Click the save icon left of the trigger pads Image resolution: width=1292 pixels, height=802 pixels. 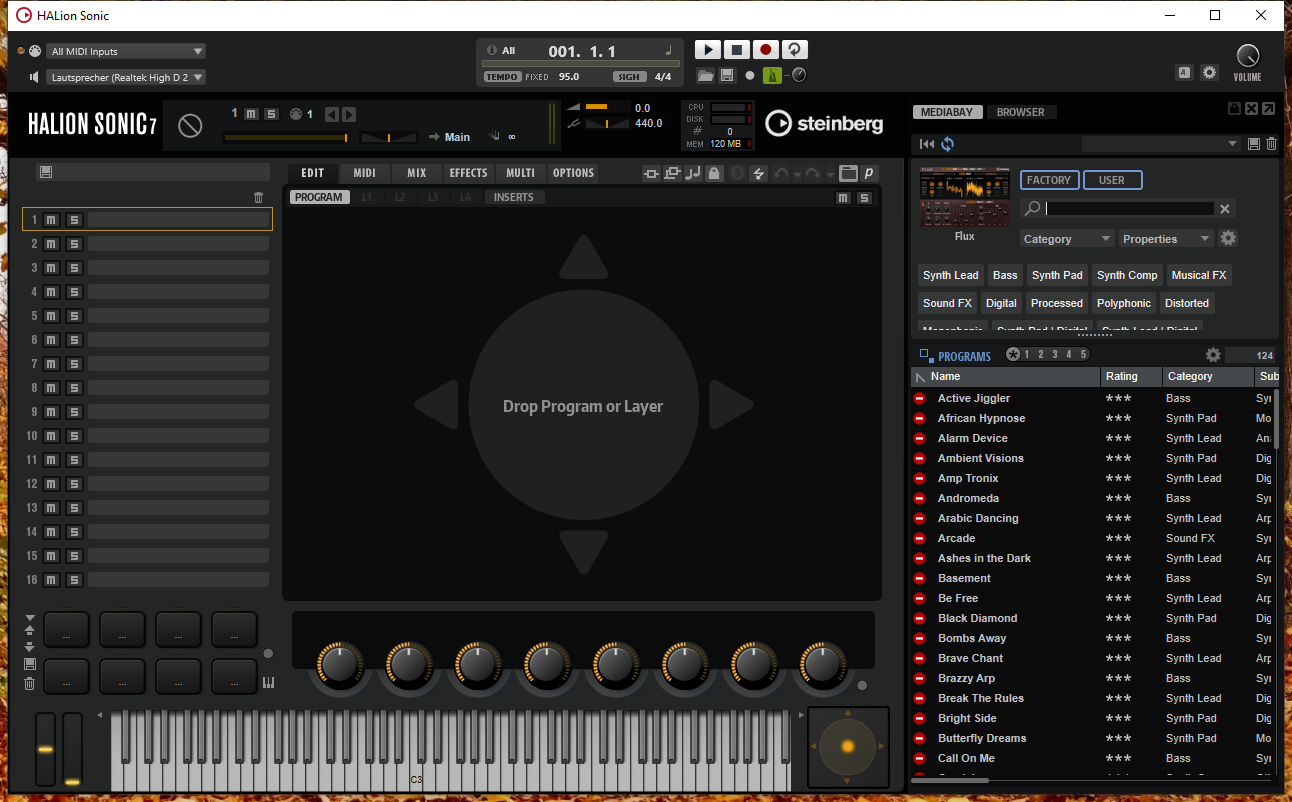30,664
